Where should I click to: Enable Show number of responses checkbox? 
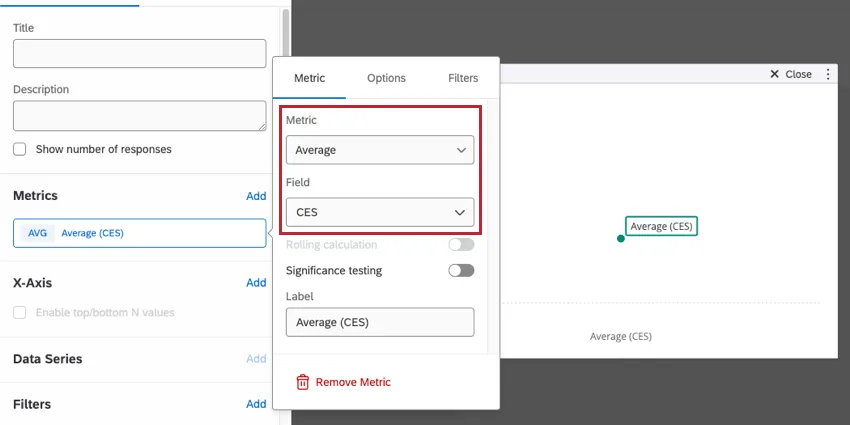coord(20,149)
